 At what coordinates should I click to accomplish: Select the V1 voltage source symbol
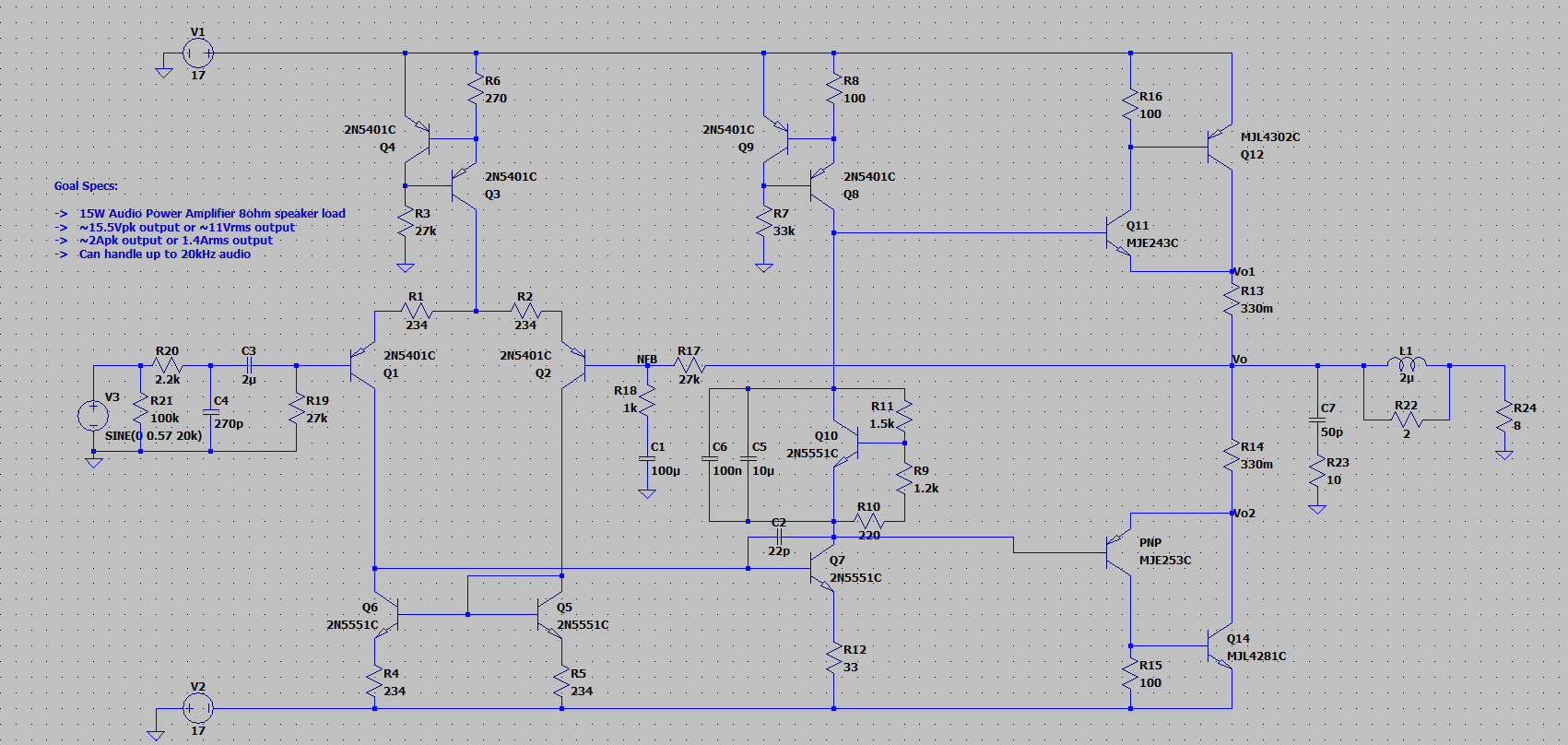click(197, 53)
